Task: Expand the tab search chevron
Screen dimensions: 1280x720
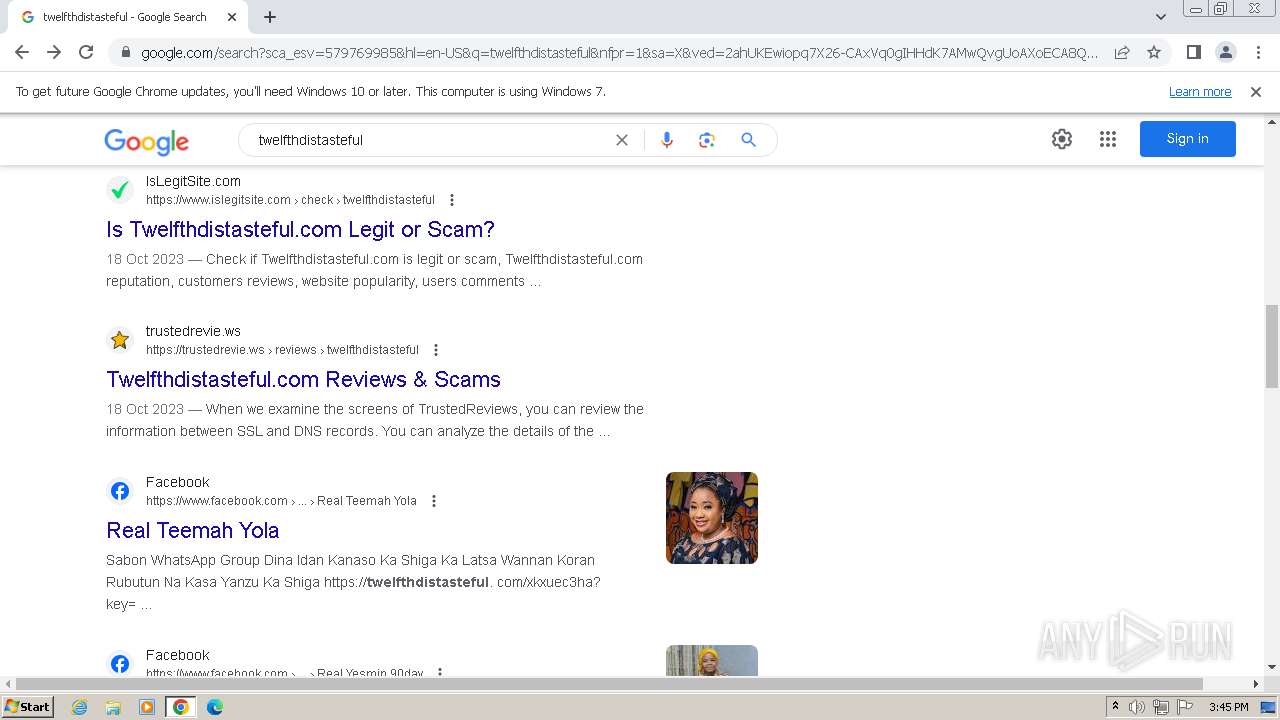Action: [1161, 17]
